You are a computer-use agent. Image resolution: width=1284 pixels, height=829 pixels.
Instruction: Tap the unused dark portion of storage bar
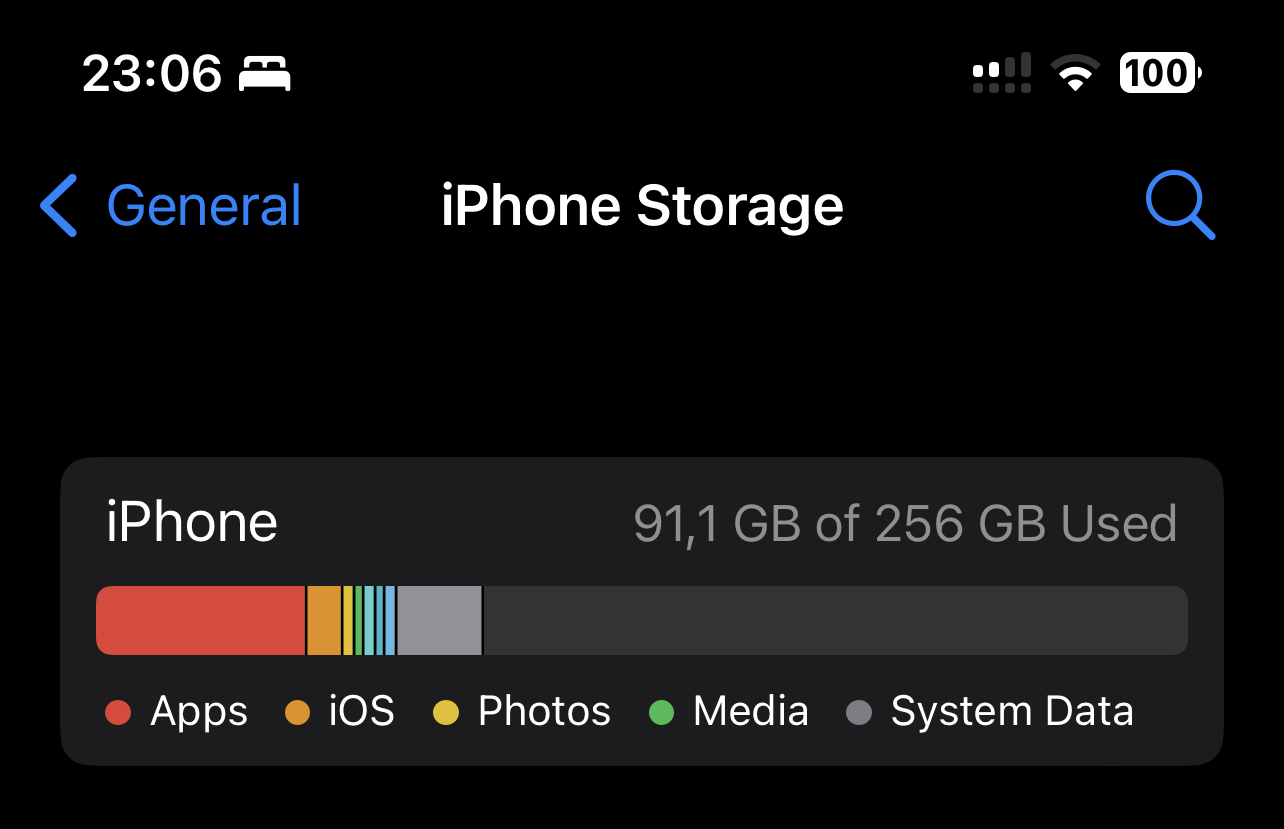coord(835,621)
